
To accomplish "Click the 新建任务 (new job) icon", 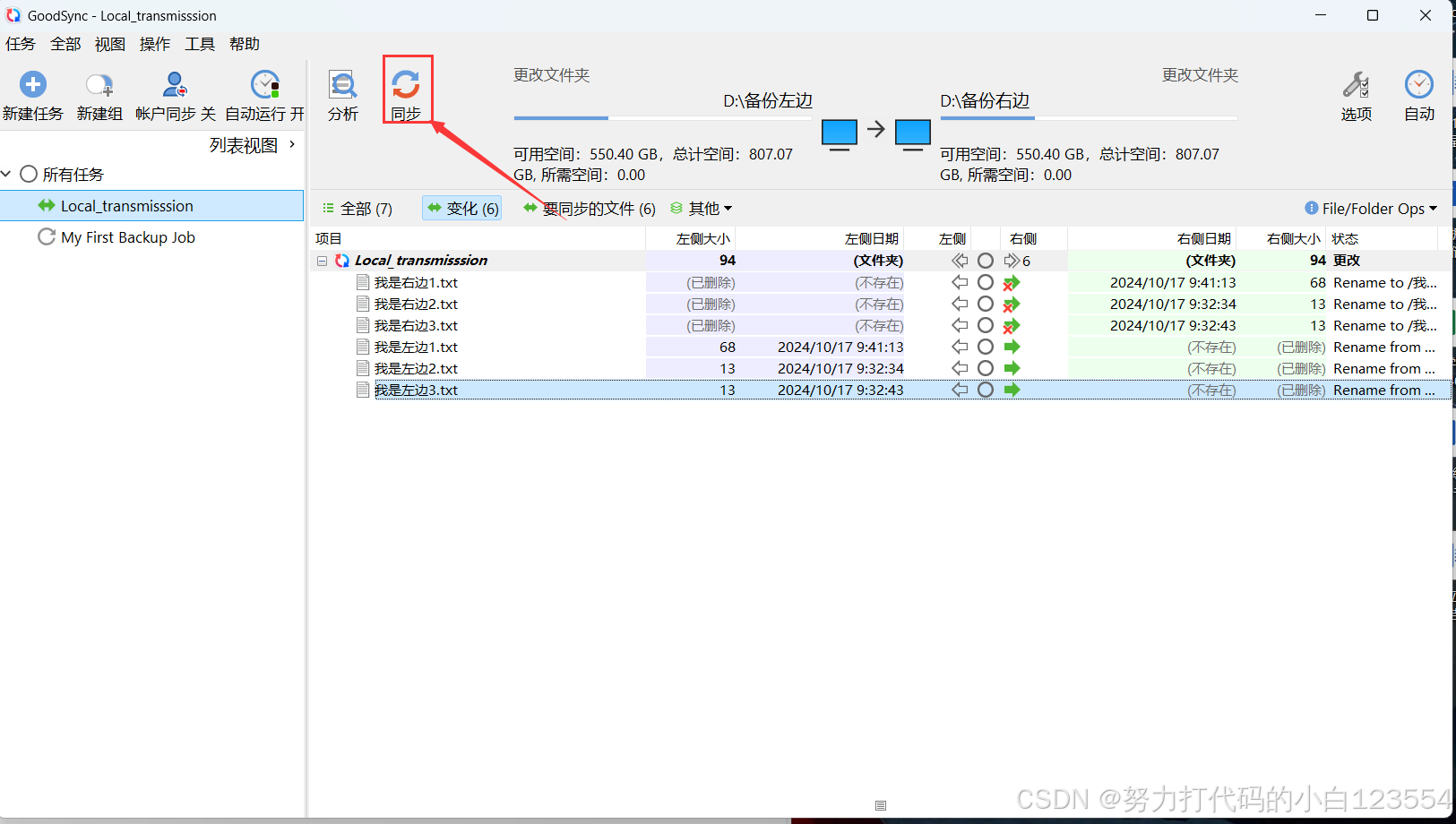I will click(33, 84).
